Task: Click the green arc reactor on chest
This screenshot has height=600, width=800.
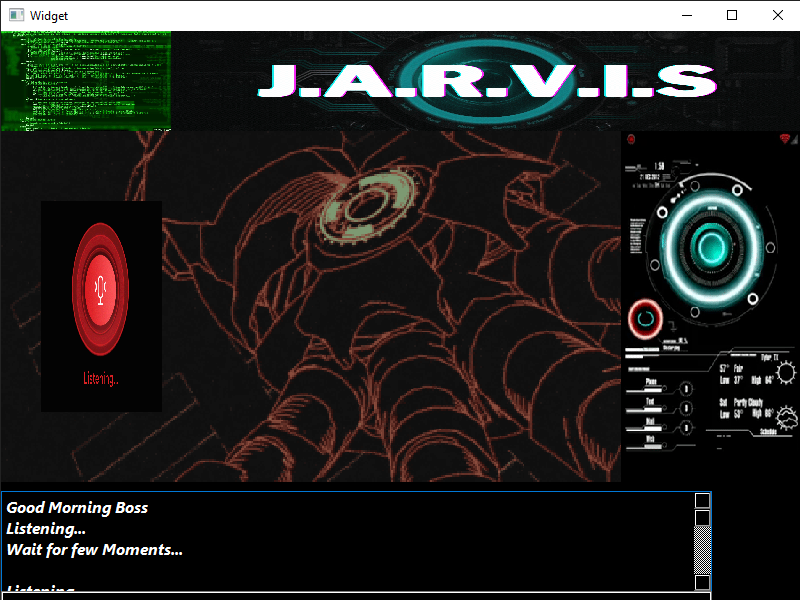Action: pos(368,203)
